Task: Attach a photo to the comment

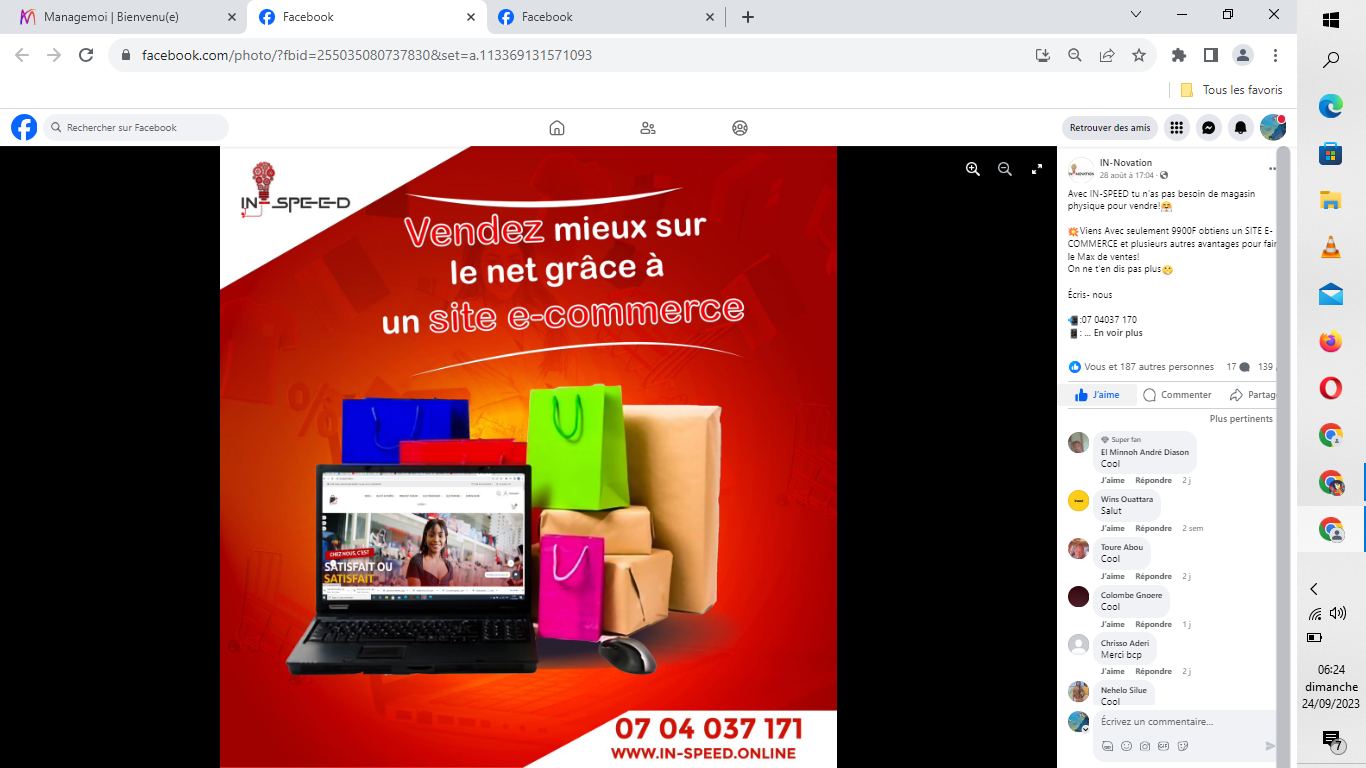Action: click(1145, 746)
